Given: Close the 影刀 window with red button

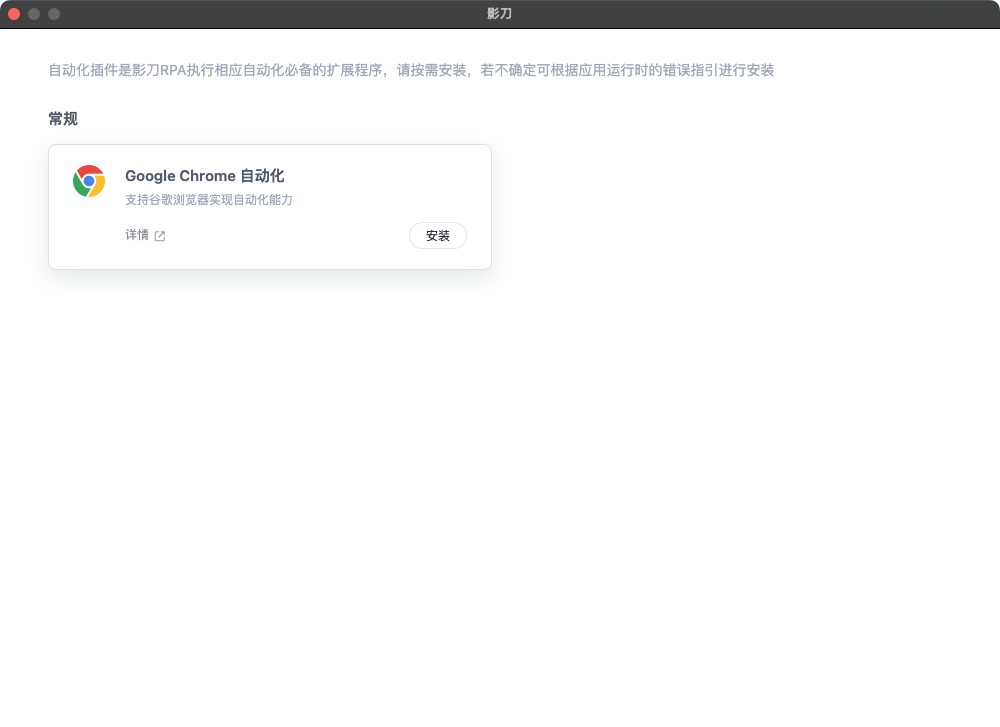Looking at the screenshot, I should tap(14, 14).
